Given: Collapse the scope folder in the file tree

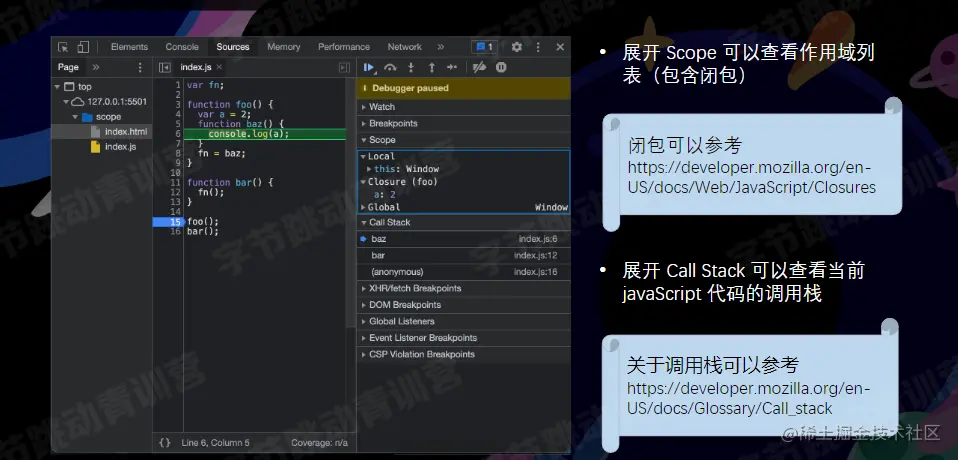Looking at the screenshot, I should (x=75, y=117).
